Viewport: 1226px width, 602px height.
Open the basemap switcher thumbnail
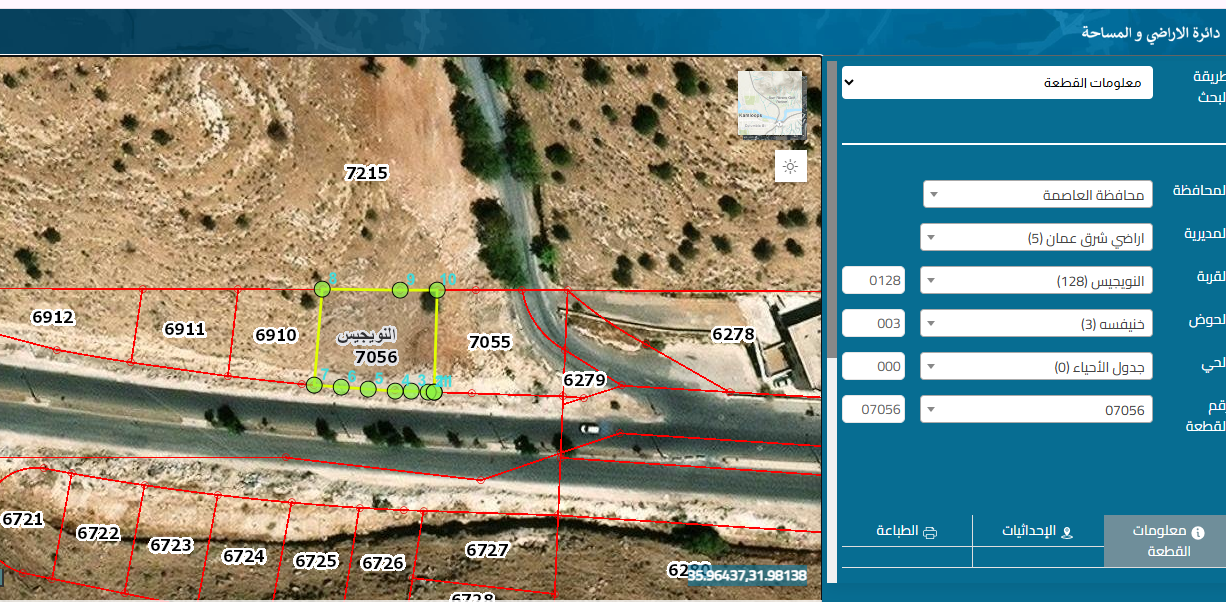click(x=769, y=103)
